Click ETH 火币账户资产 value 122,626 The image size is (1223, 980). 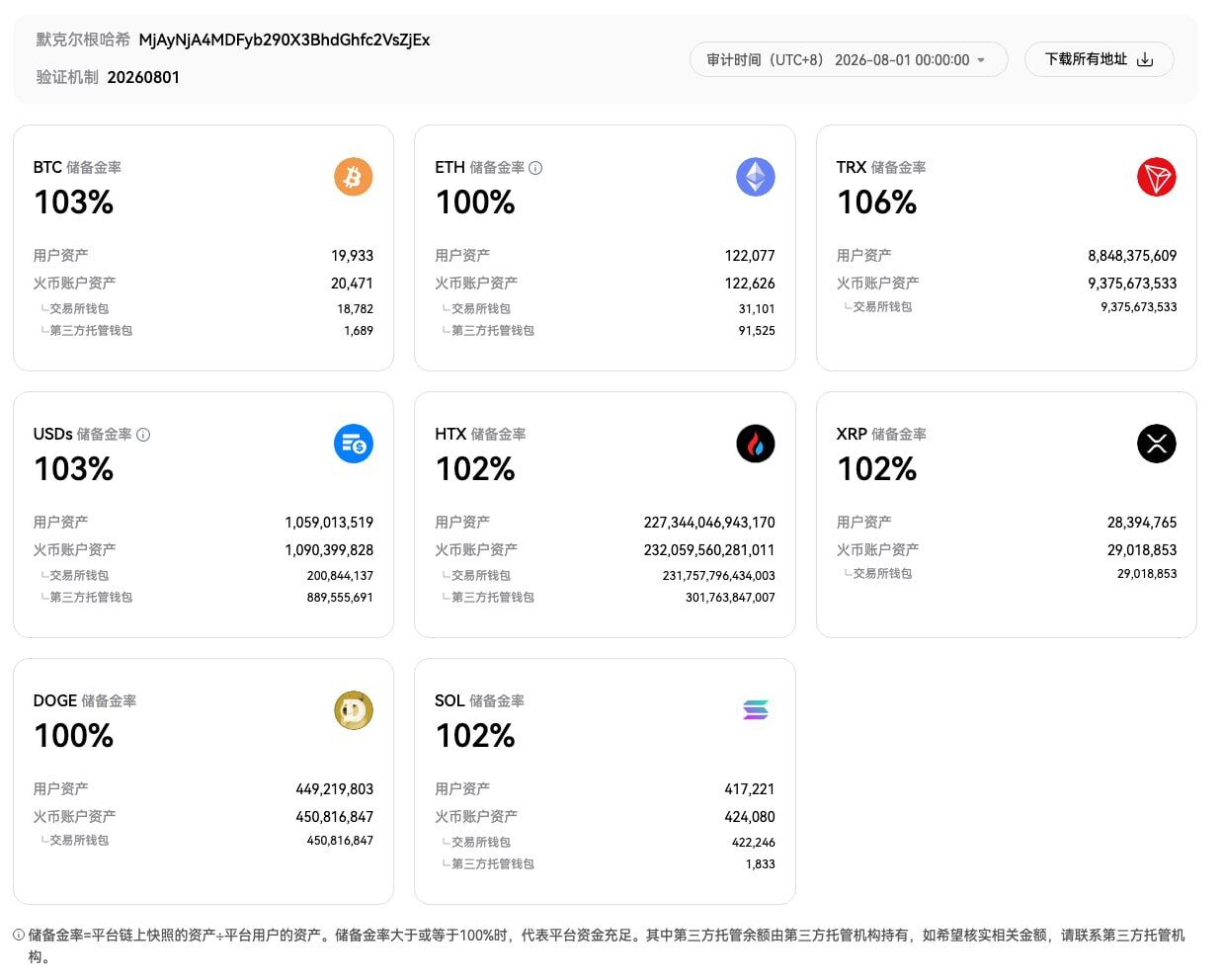pyautogui.click(x=750, y=284)
